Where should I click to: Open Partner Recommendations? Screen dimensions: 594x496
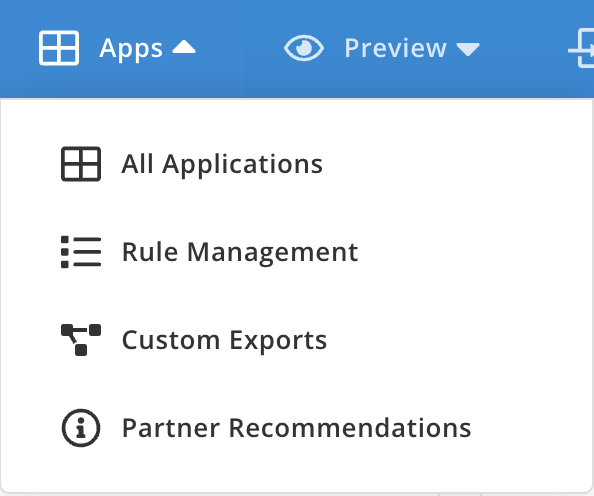297,428
